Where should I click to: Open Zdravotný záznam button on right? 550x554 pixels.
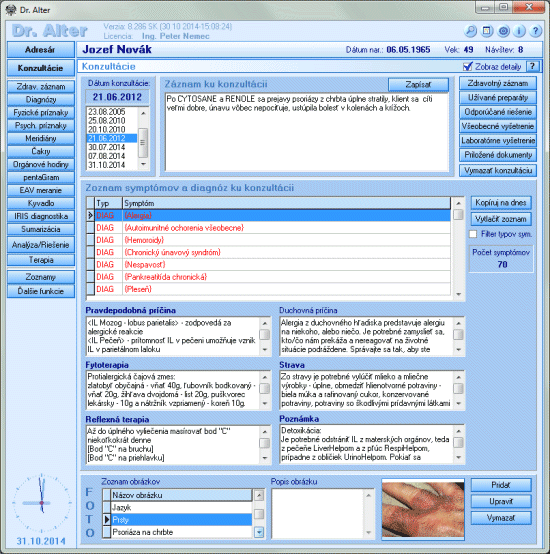(x=498, y=83)
